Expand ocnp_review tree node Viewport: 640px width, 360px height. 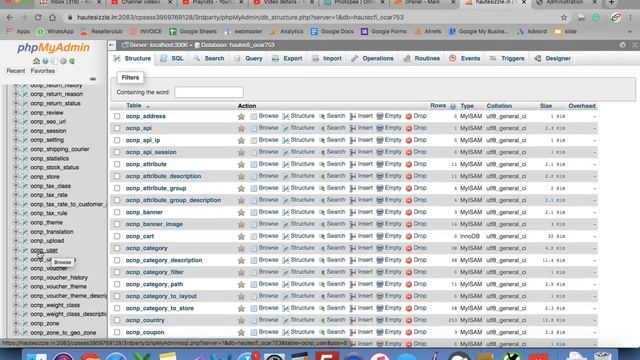16,113
